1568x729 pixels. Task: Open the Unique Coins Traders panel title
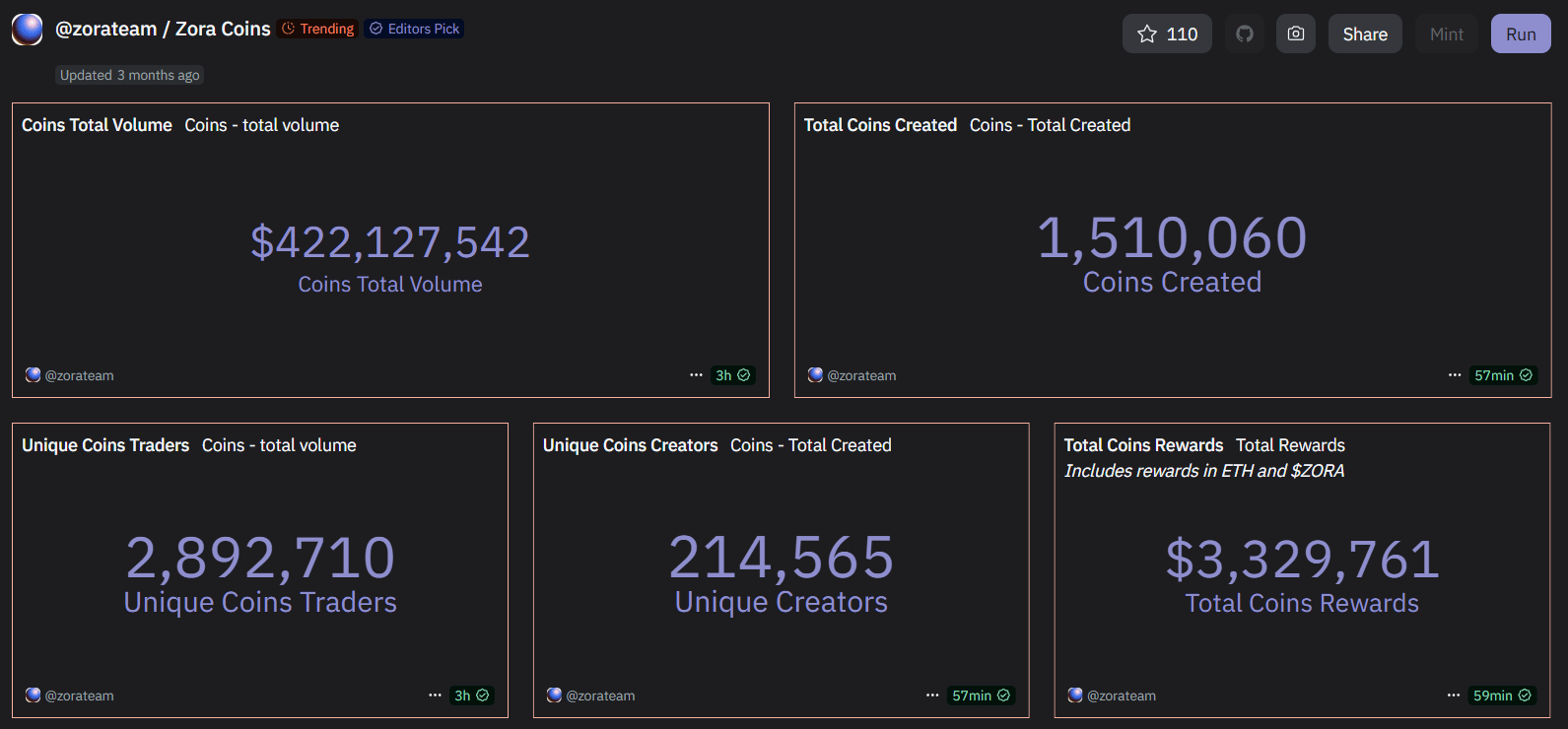click(105, 445)
